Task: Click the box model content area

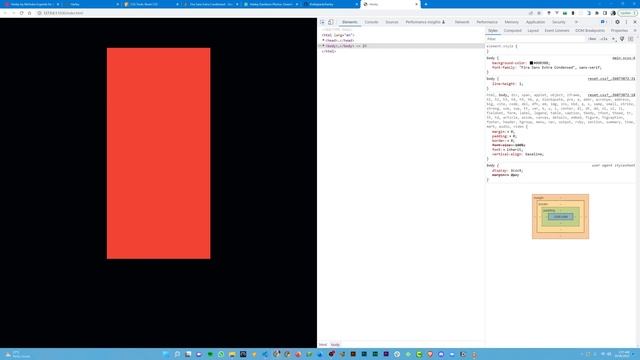Action: click(x=560, y=217)
